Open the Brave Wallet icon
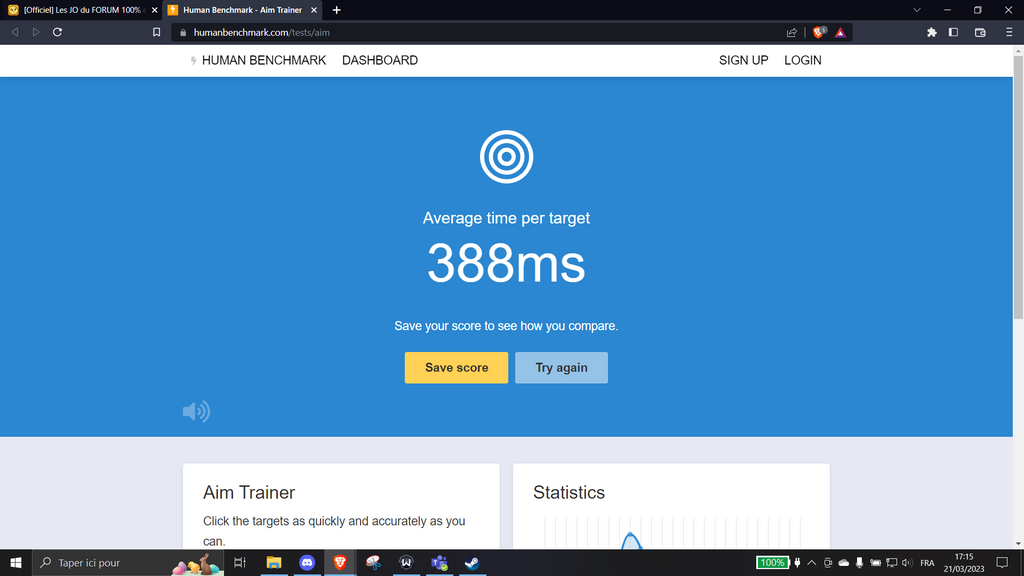 point(980,32)
